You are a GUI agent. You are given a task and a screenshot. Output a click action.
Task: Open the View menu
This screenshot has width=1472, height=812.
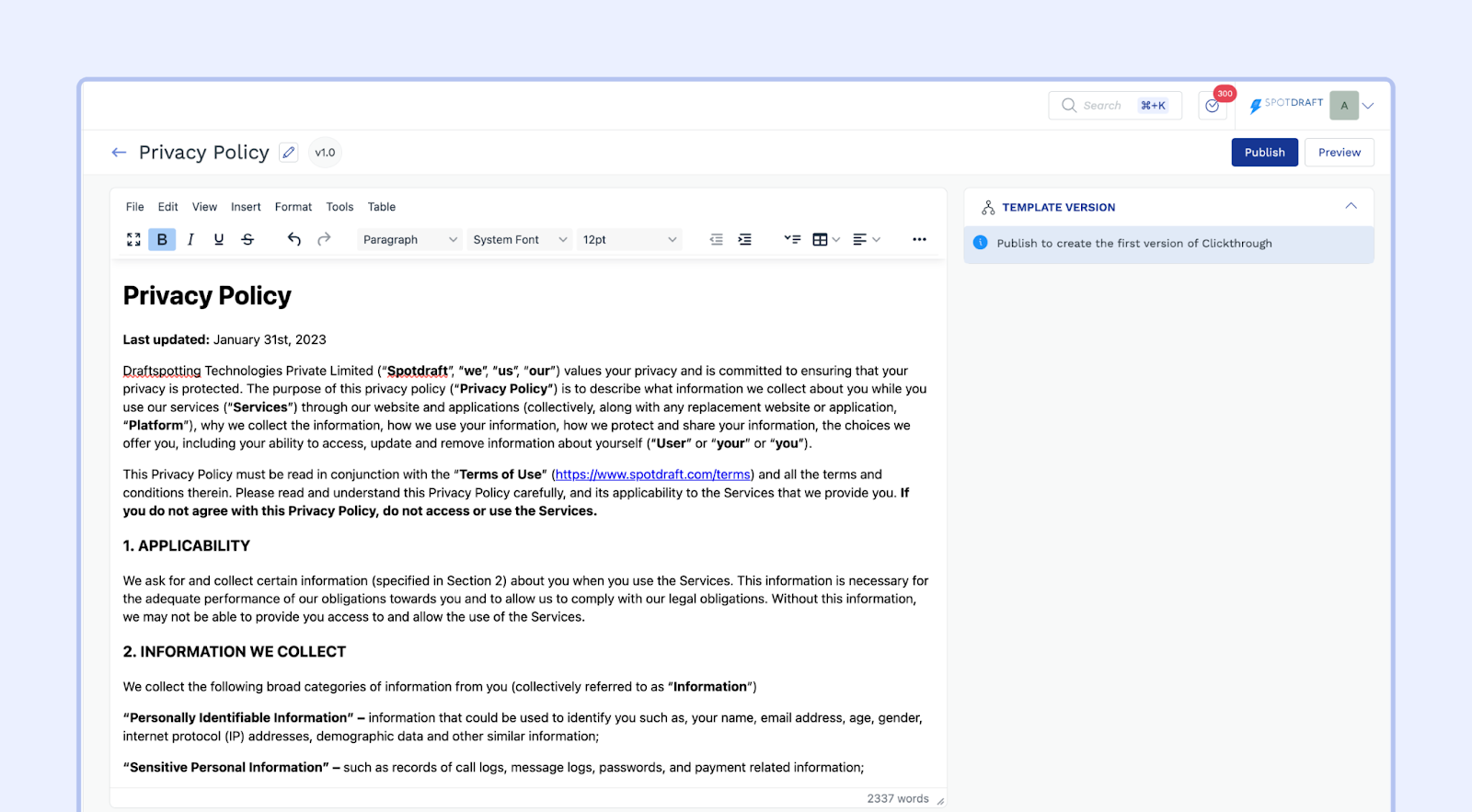point(204,207)
